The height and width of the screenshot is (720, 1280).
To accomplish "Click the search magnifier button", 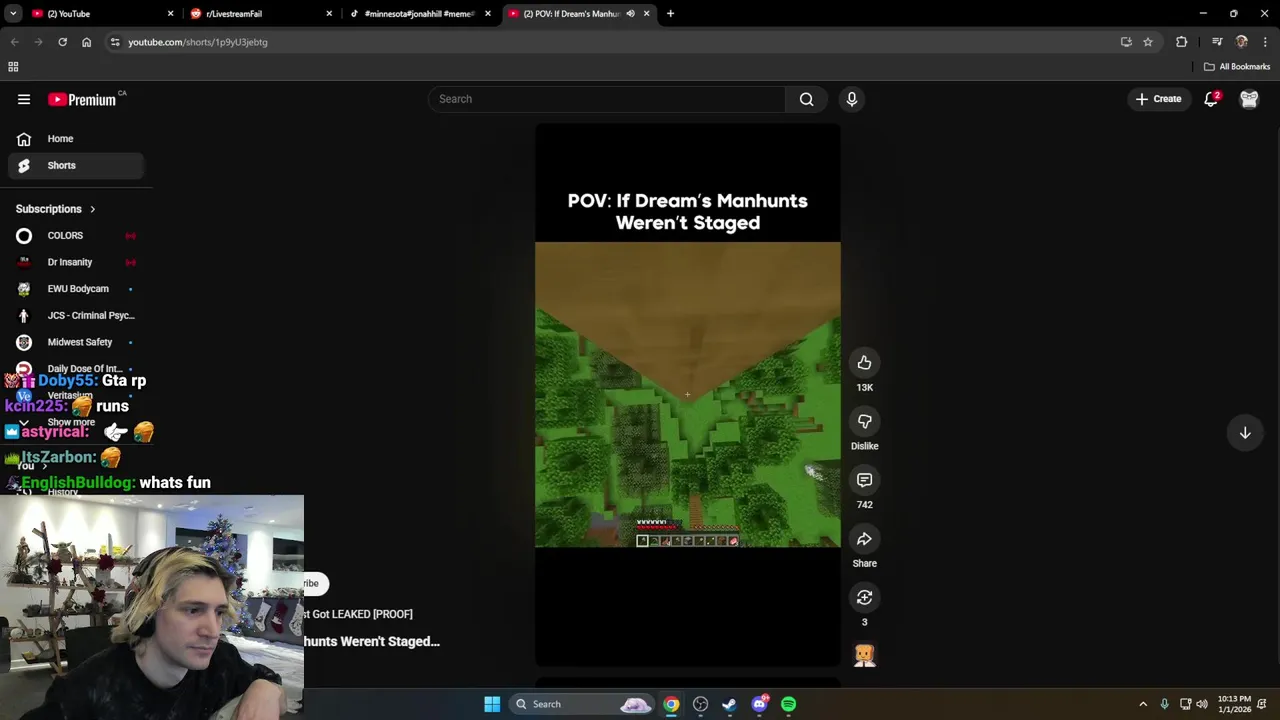I will (x=806, y=99).
